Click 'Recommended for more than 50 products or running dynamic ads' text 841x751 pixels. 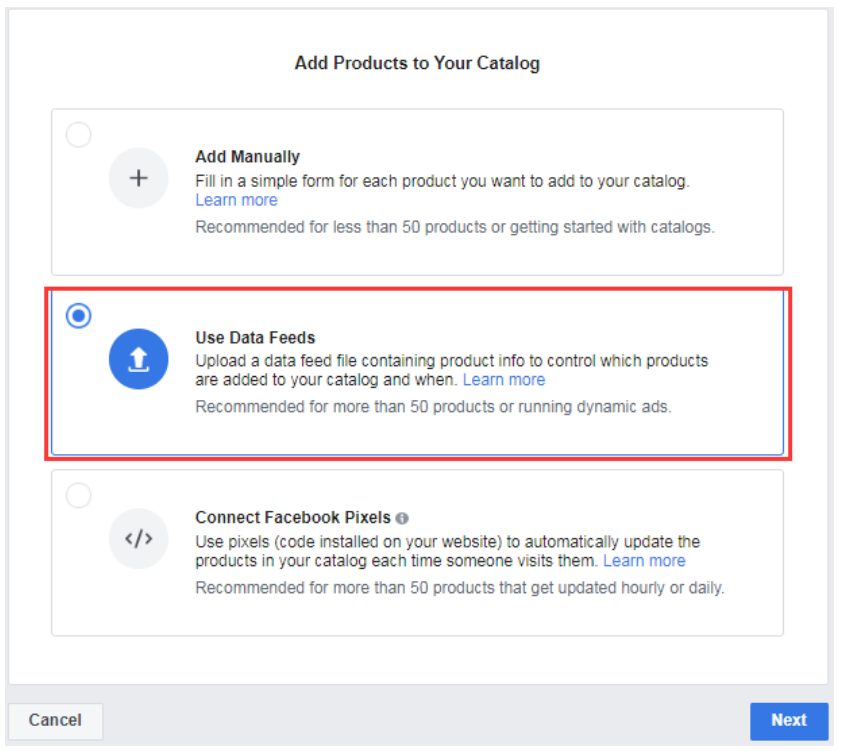pyautogui.click(x=433, y=407)
